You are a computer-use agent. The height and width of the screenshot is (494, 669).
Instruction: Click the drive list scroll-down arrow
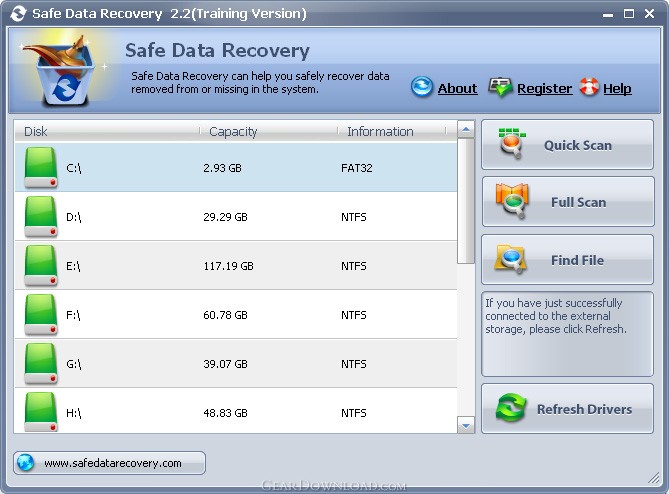click(465, 425)
